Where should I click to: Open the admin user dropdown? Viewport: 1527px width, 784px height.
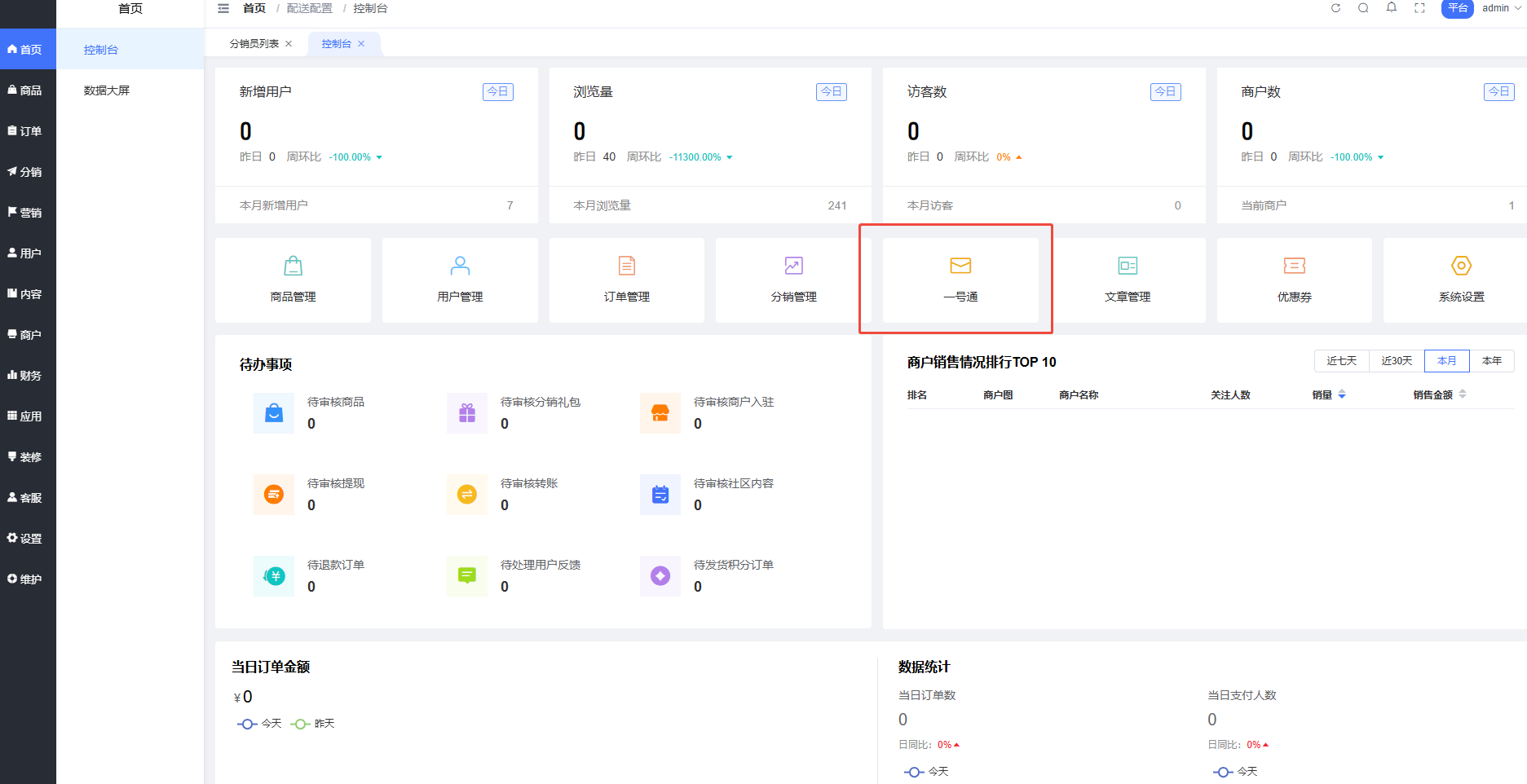1500,8
